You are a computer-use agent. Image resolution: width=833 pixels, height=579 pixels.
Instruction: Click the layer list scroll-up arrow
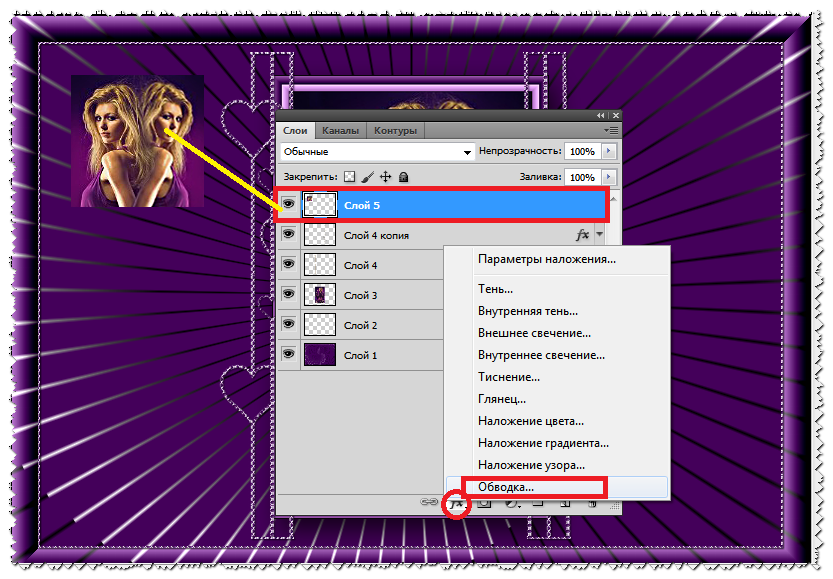coord(614,199)
